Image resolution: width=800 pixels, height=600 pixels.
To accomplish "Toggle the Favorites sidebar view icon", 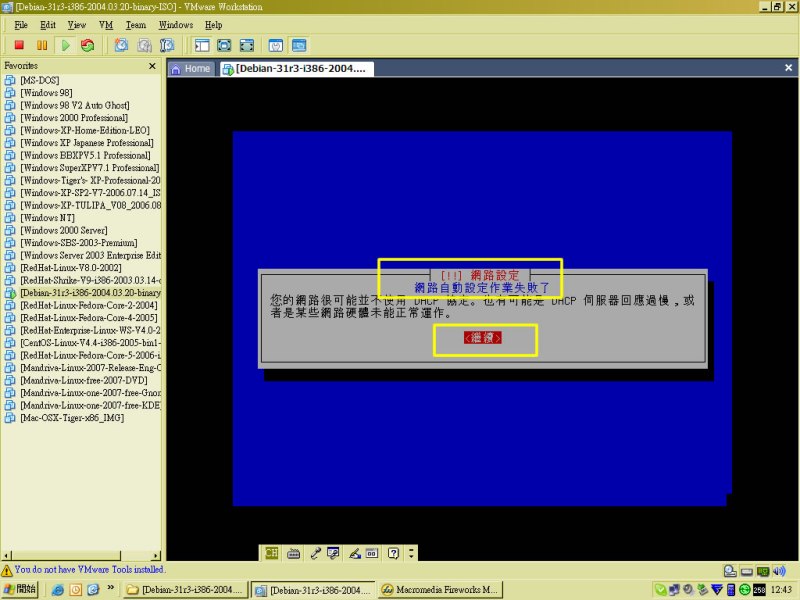I will point(202,45).
